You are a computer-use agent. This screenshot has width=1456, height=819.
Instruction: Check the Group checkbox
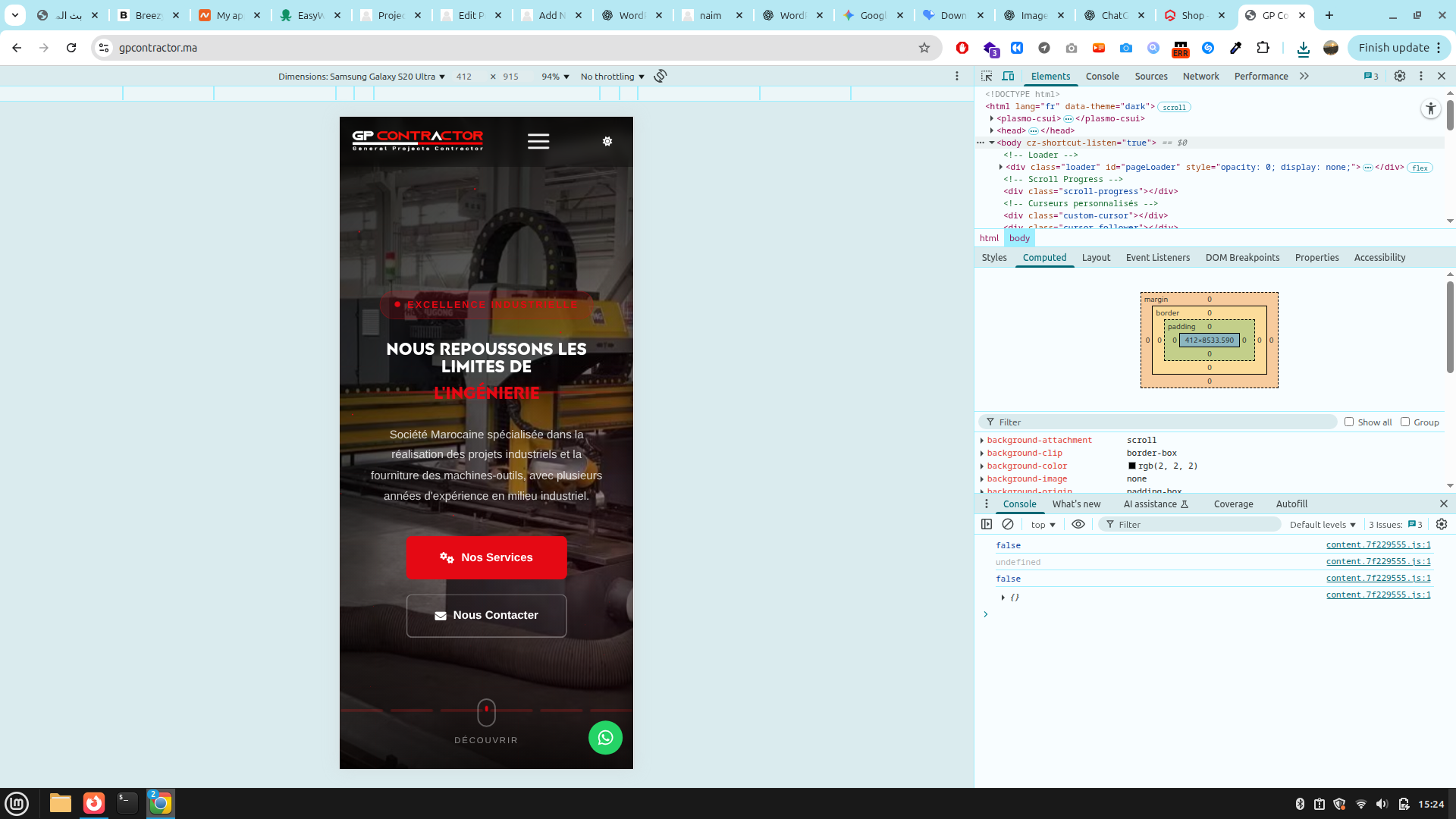[x=1405, y=422]
